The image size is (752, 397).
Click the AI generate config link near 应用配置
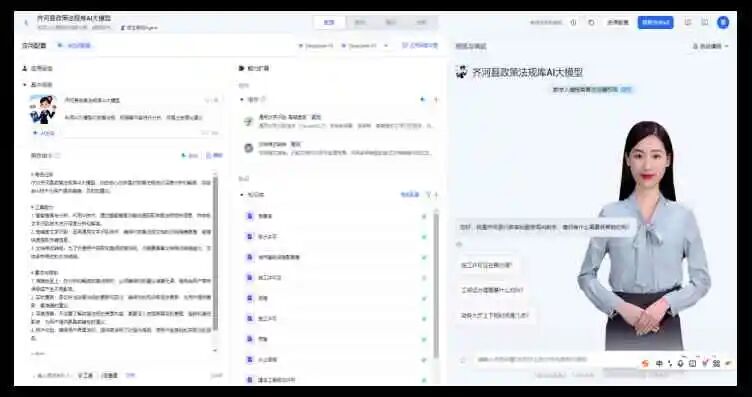tap(74, 46)
